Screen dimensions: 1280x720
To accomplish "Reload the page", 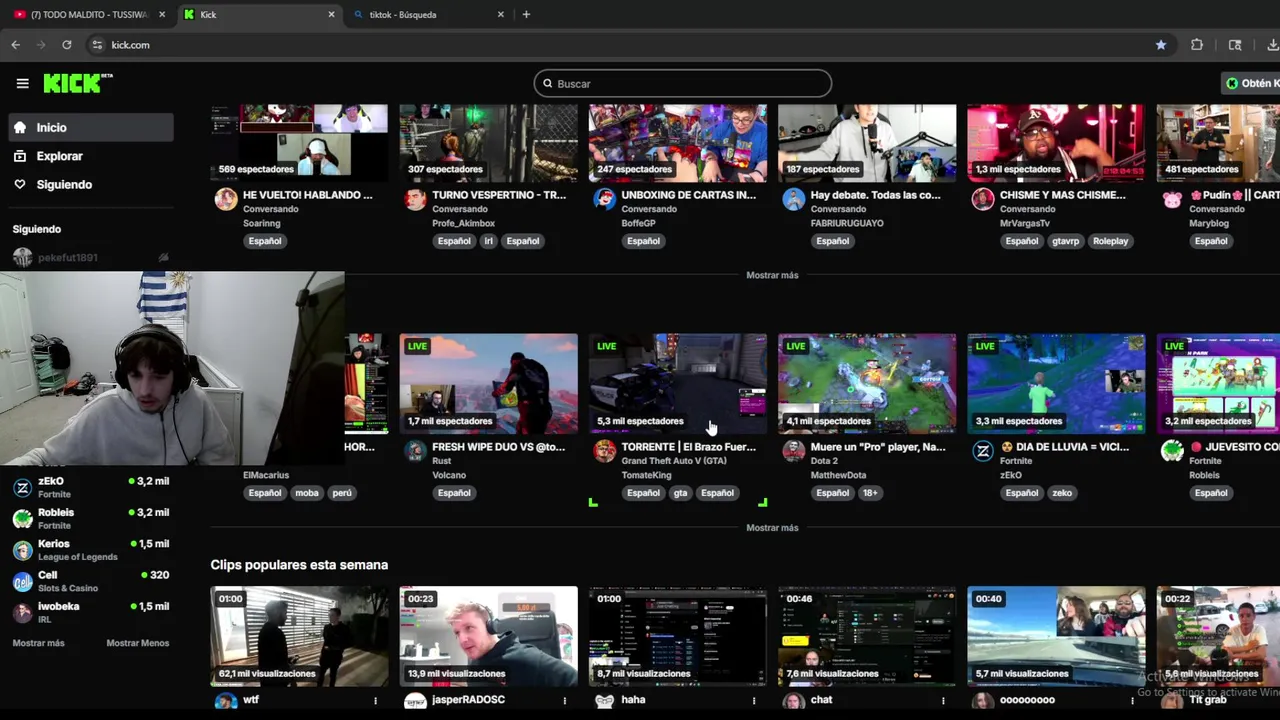I will 67,45.
